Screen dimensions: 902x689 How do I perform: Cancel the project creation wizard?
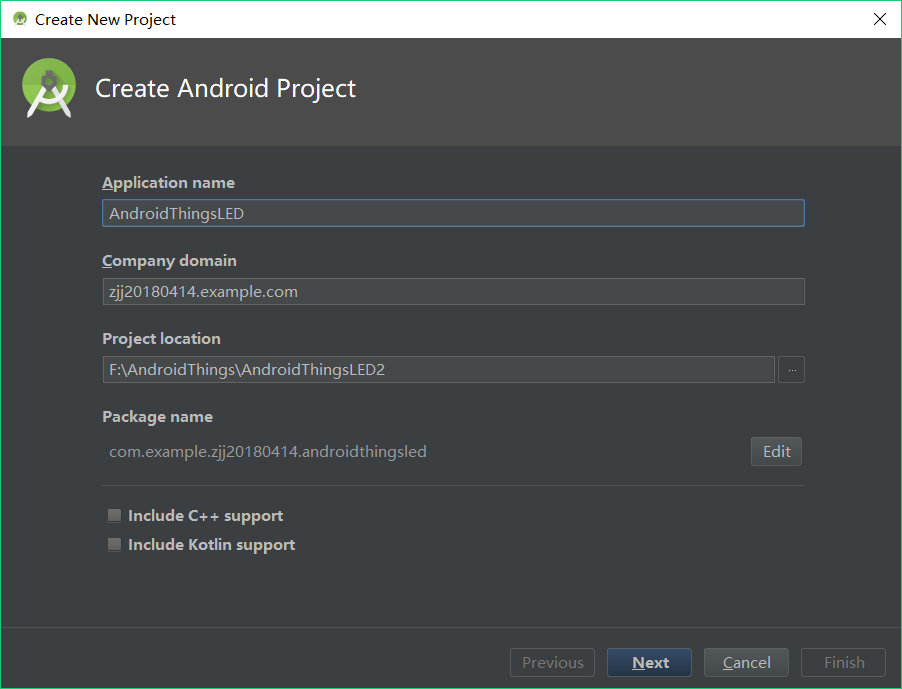pos(746,663)
